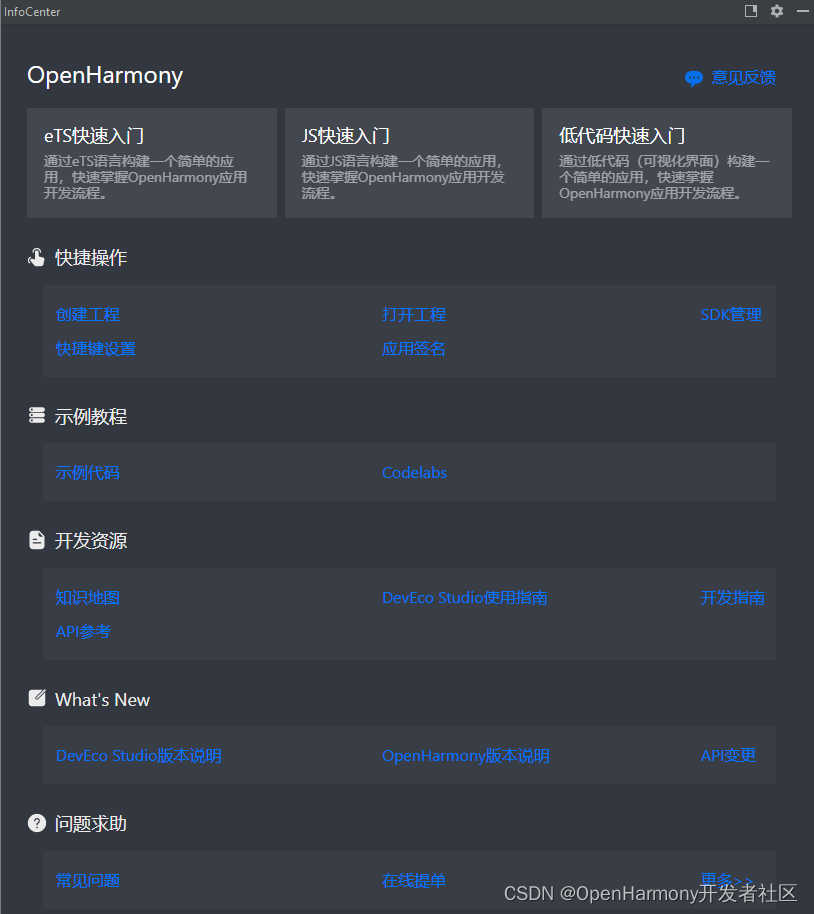Click the 开发资源 section heading
Viewport: 814px width, 914px height.
(x=91, y=541)
